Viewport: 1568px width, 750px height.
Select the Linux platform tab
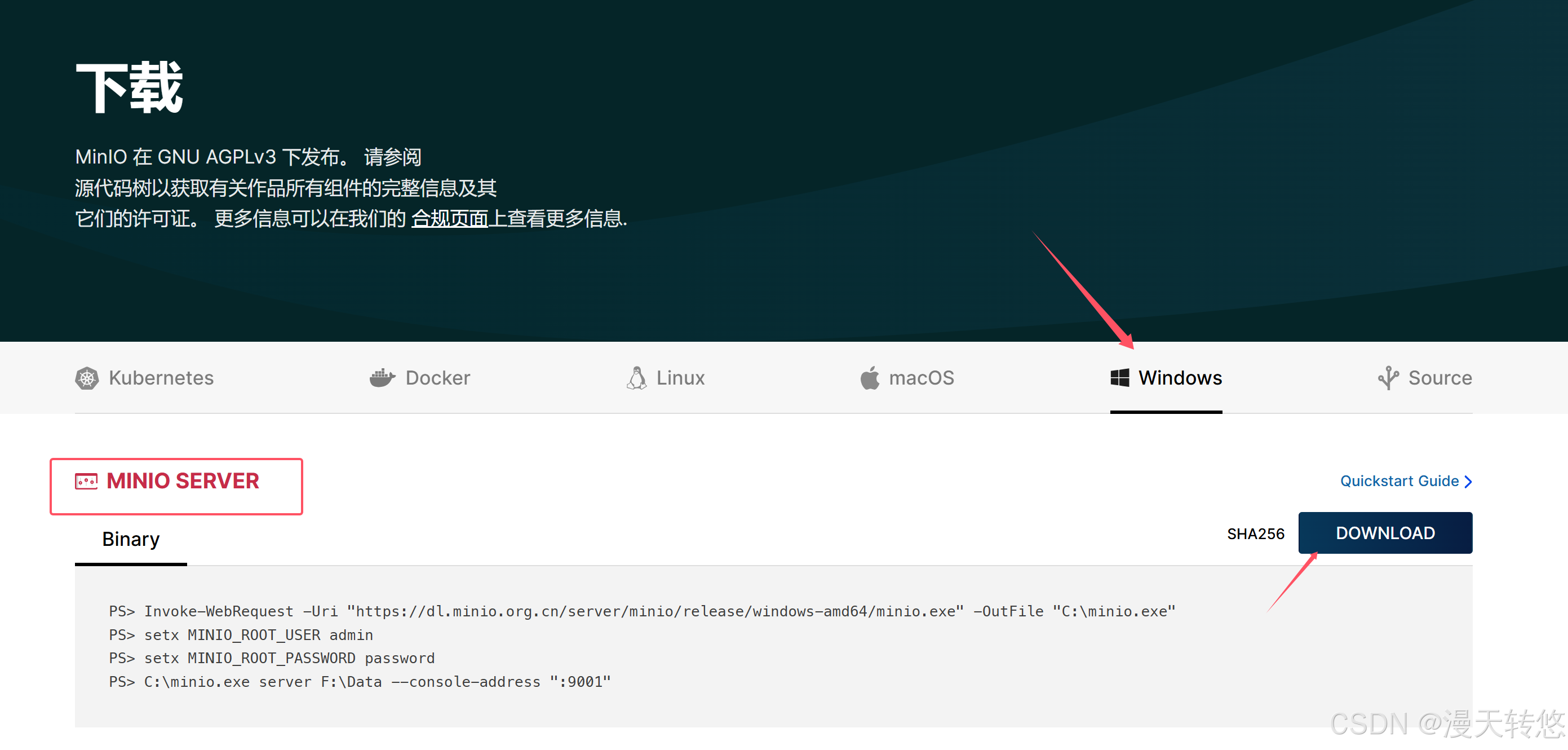tap(680, 378)
